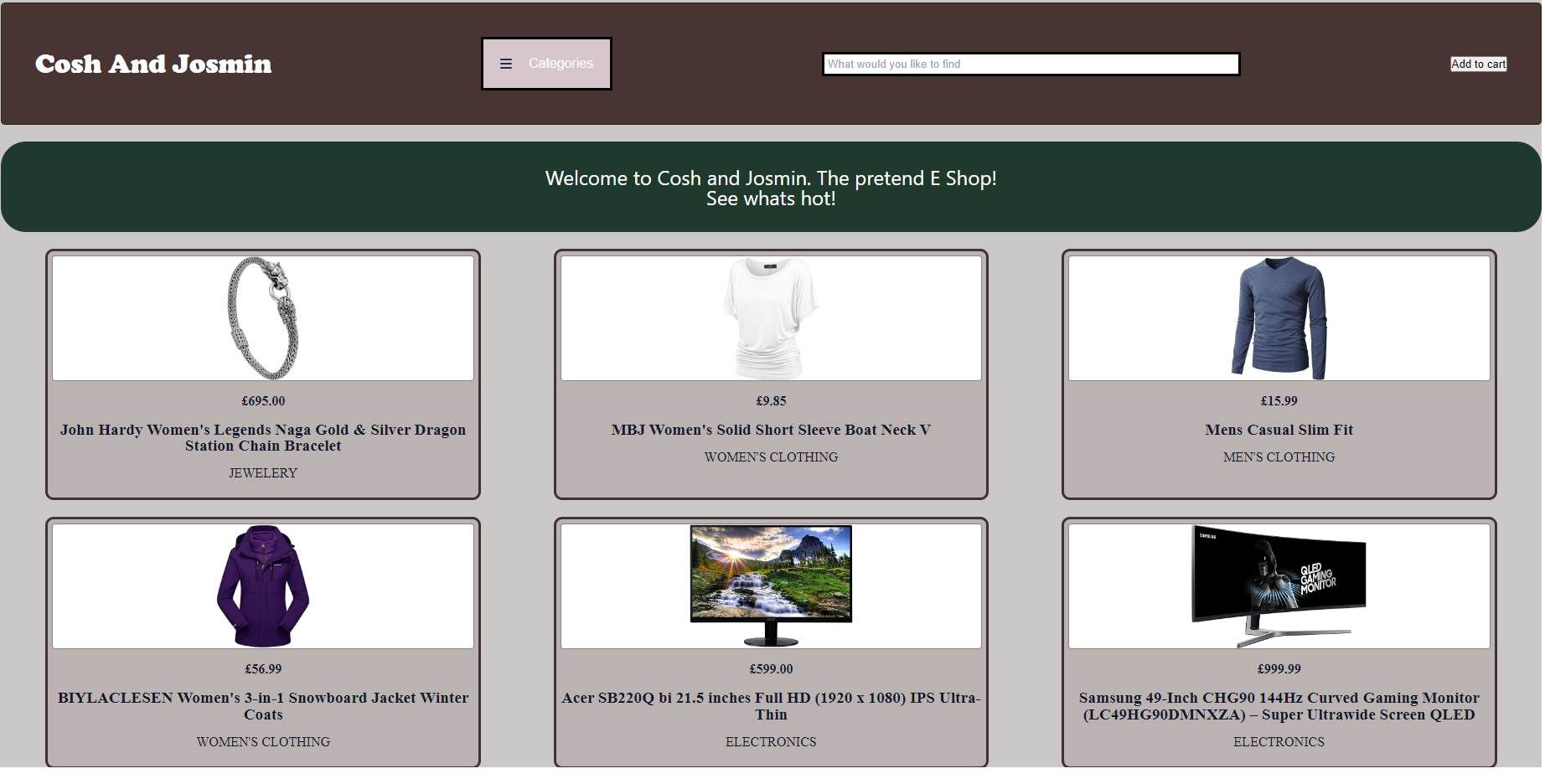Open the Acer SB220Q monitor image
The image size is (1545, 784).
coord(771,586)
